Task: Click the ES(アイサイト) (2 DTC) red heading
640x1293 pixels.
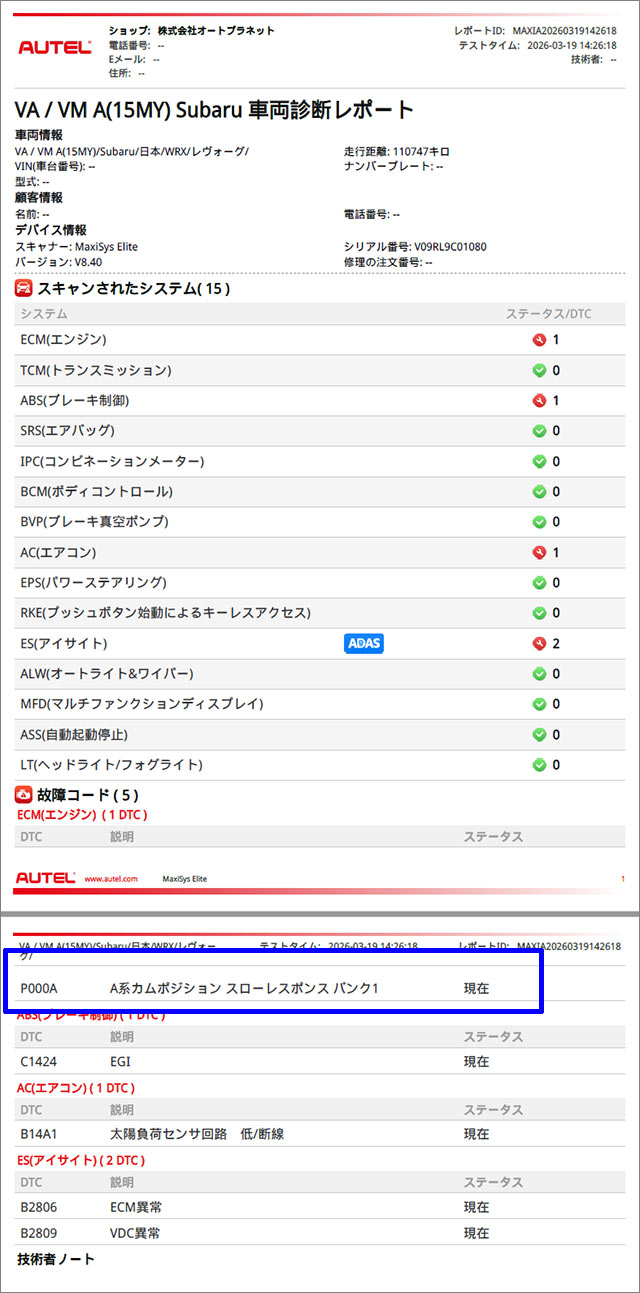Action: click(80, 1160)
